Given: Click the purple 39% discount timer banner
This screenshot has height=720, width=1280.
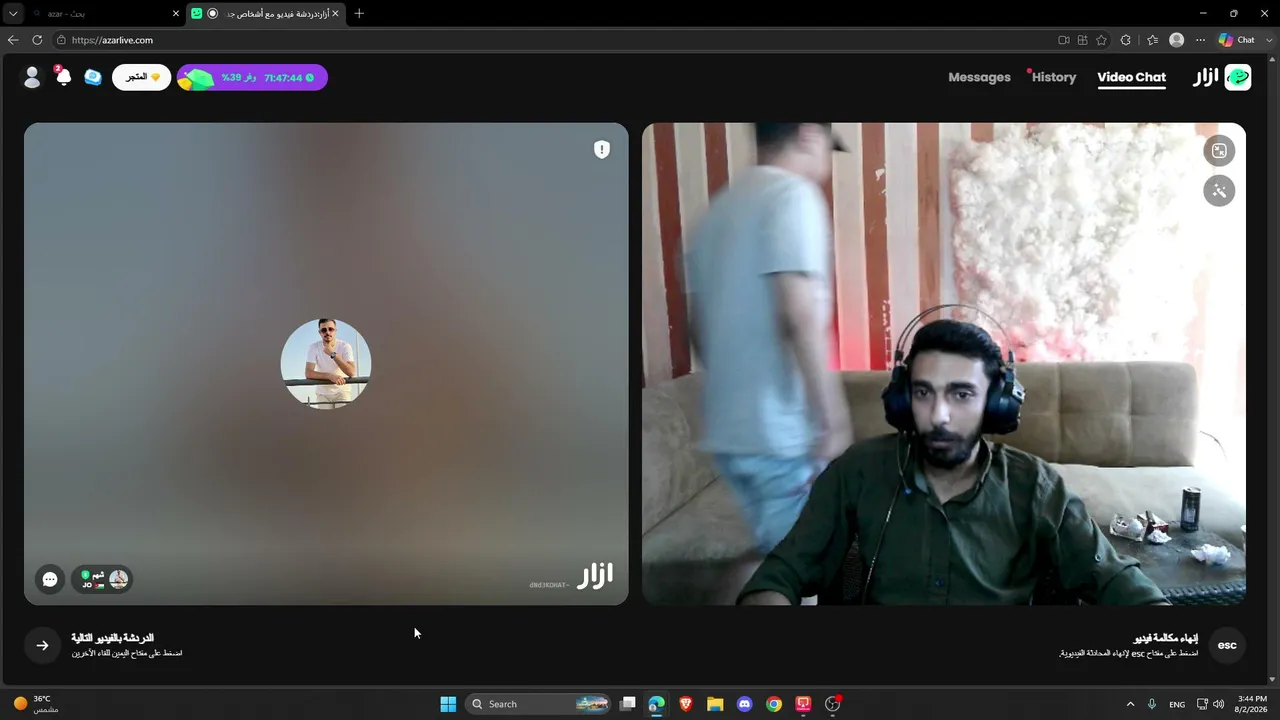Looking at the screenshot, I should click(252, 77).
